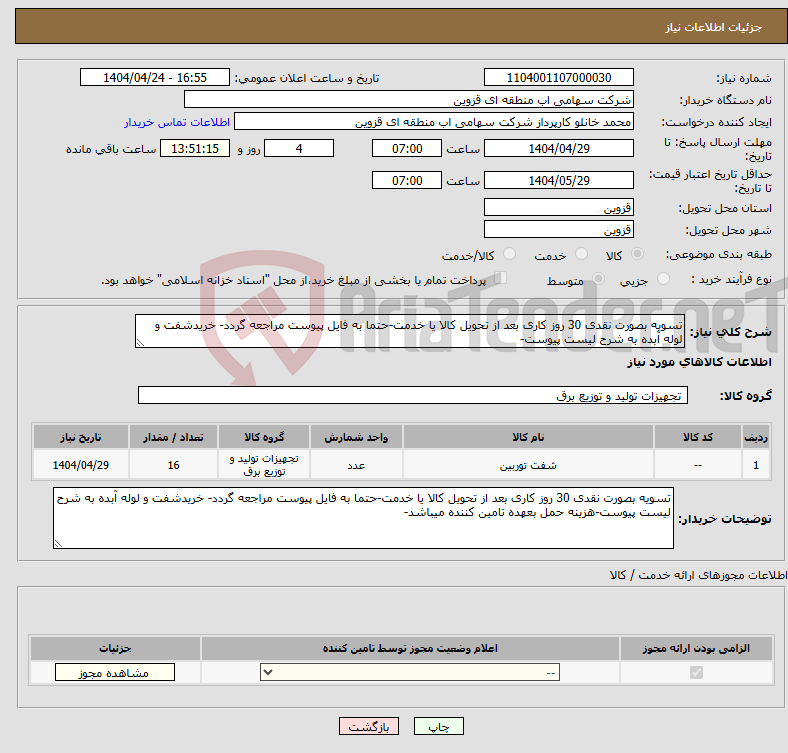Click the delivery city field
Viewport: 788px width, 753px height.
coord(558,229)
